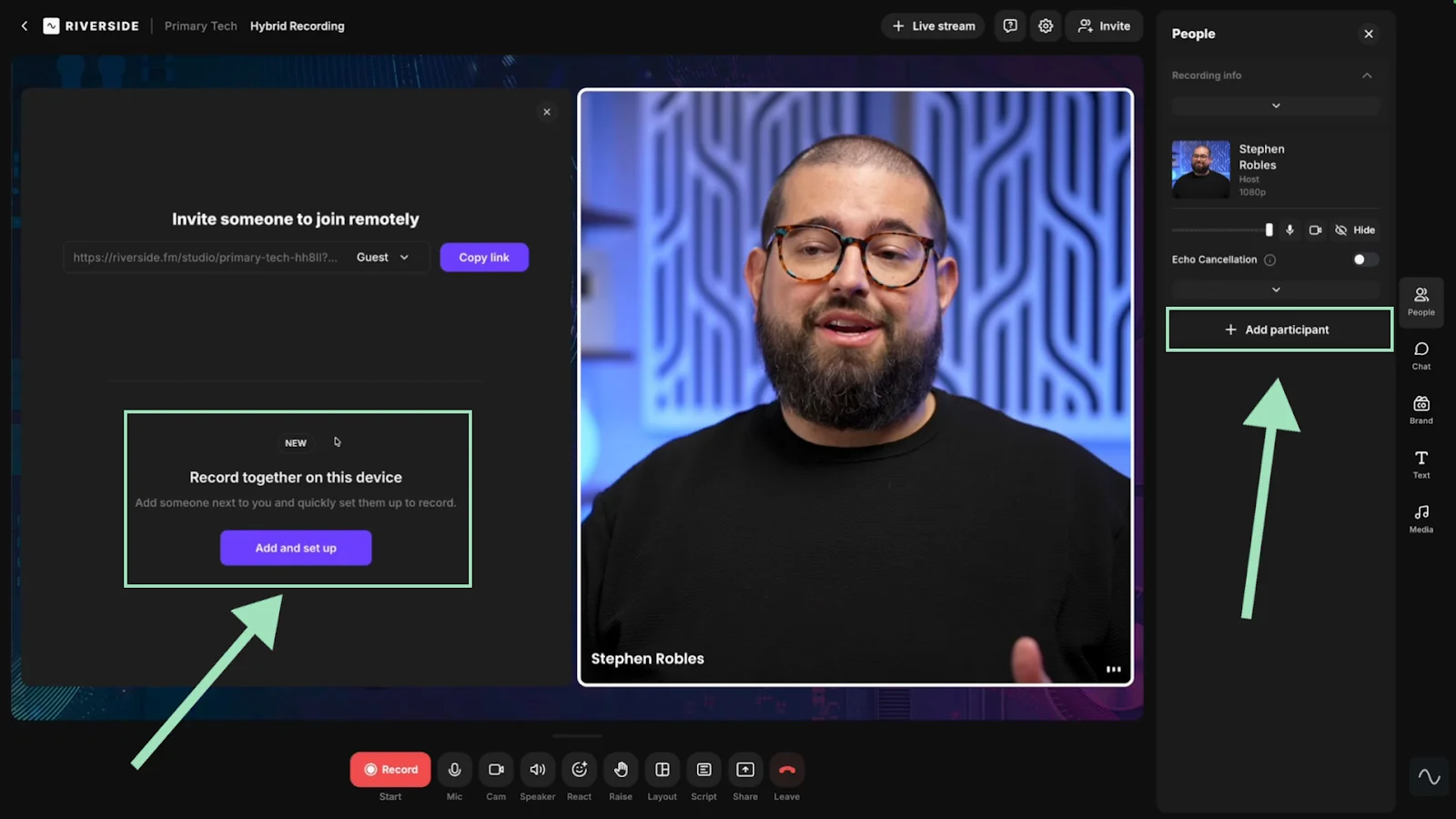Screen dimensions: 1456x819
Task: Open the Speaker settings icon
Action: (537, 769)
